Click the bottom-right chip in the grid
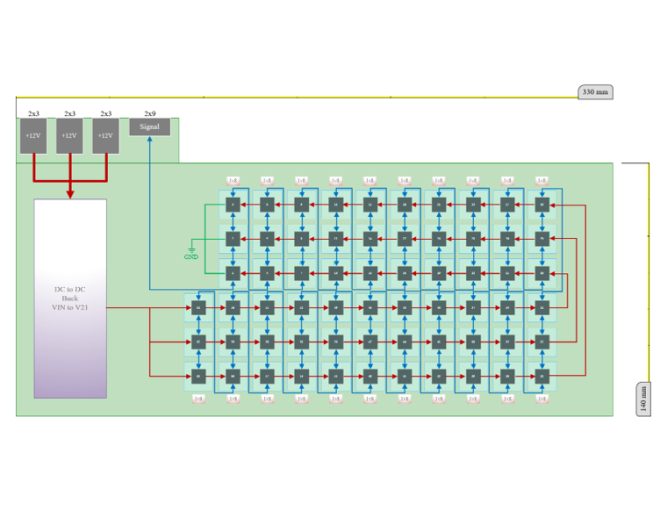Screen dimensions: 660x505 tap(542, 376)
